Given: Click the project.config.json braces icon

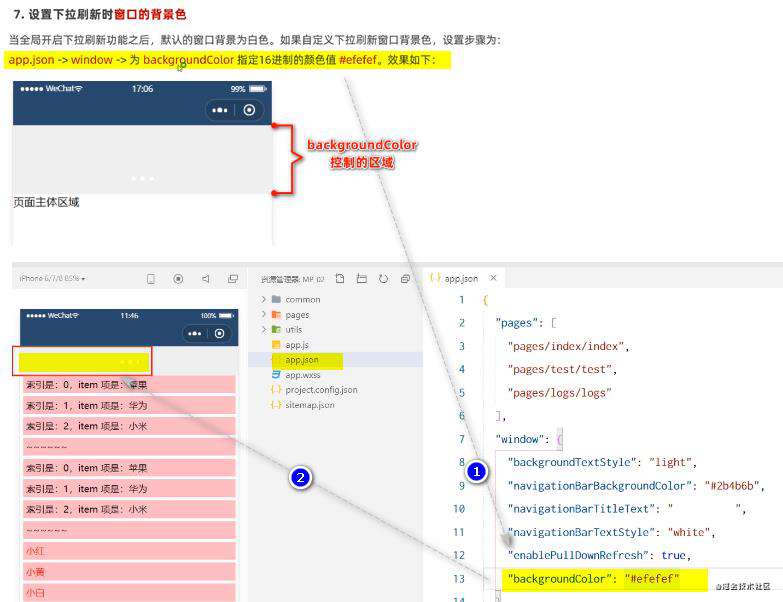Looking at the screenshot, I should (x=276, y=389).
